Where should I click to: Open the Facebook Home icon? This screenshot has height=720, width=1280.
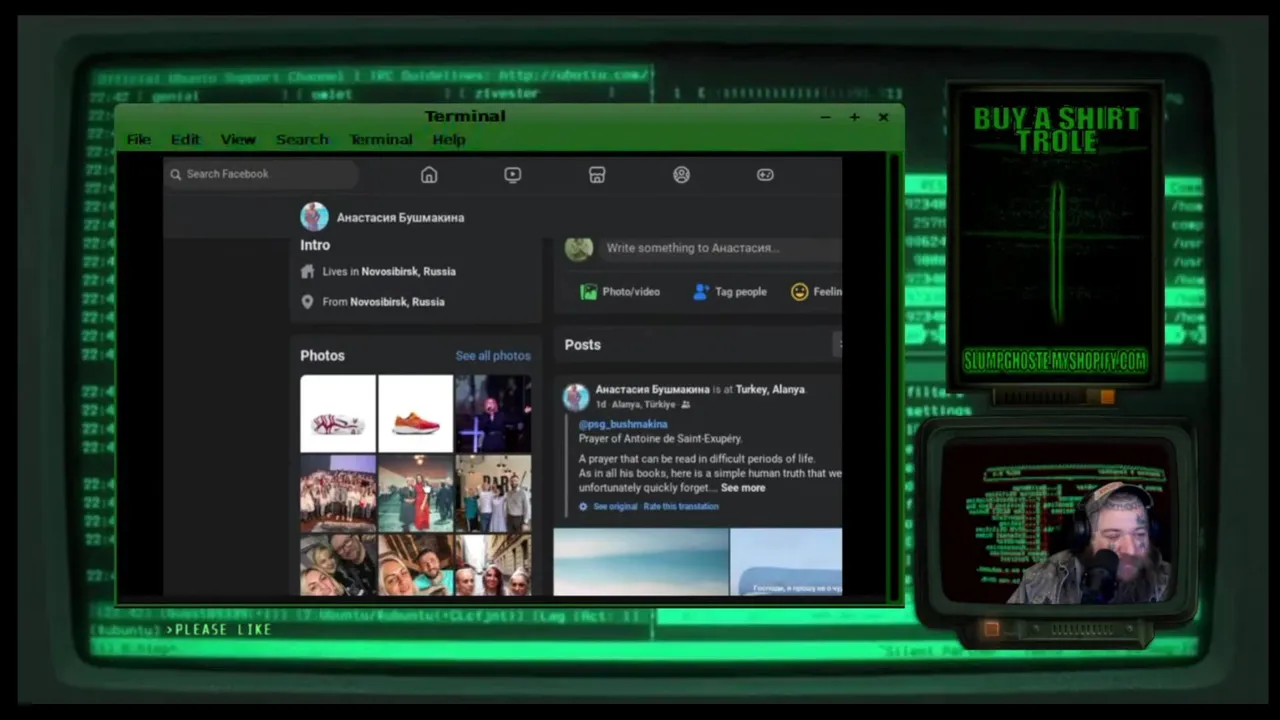[x=429, y=175]
